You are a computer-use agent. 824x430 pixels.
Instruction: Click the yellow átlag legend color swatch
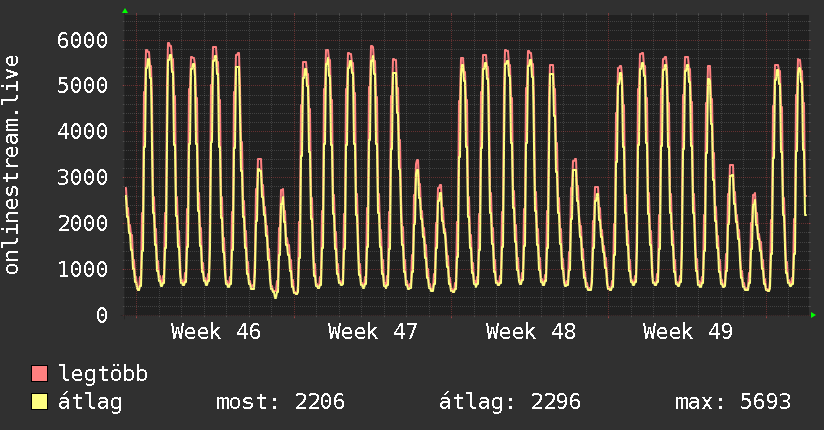(40, 403)
